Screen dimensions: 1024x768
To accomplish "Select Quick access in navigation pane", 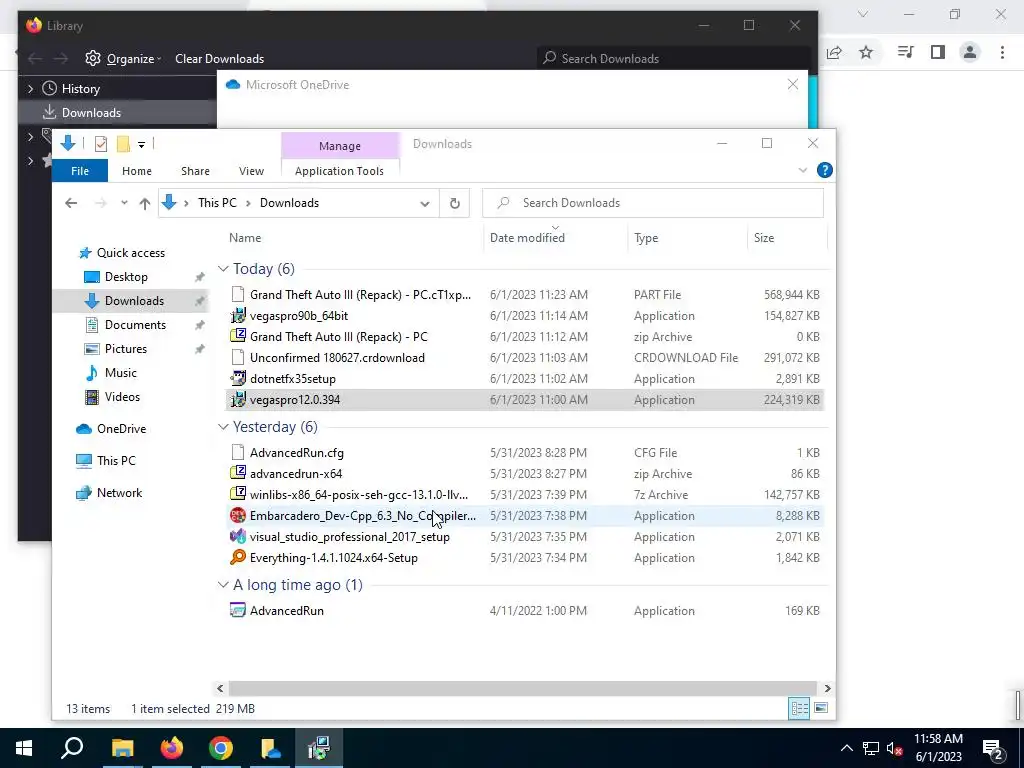I will click(x=131, y=253).
